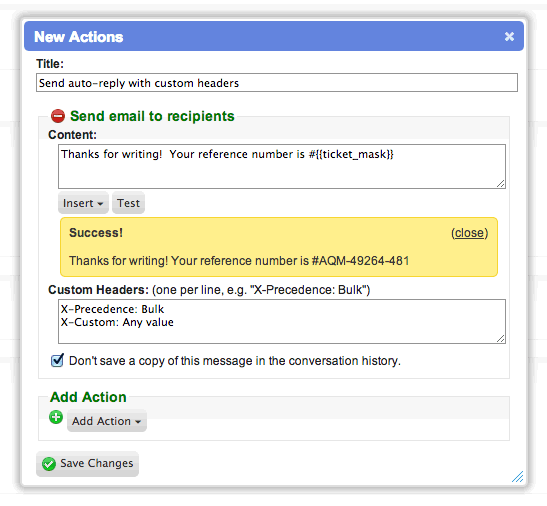547x506 pixels.
Task: Click the Success message preview text
Action: coord(239,261)
